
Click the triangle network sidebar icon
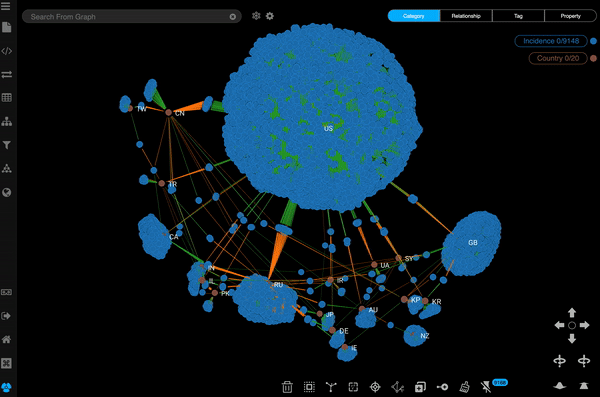tap(7, 168)
